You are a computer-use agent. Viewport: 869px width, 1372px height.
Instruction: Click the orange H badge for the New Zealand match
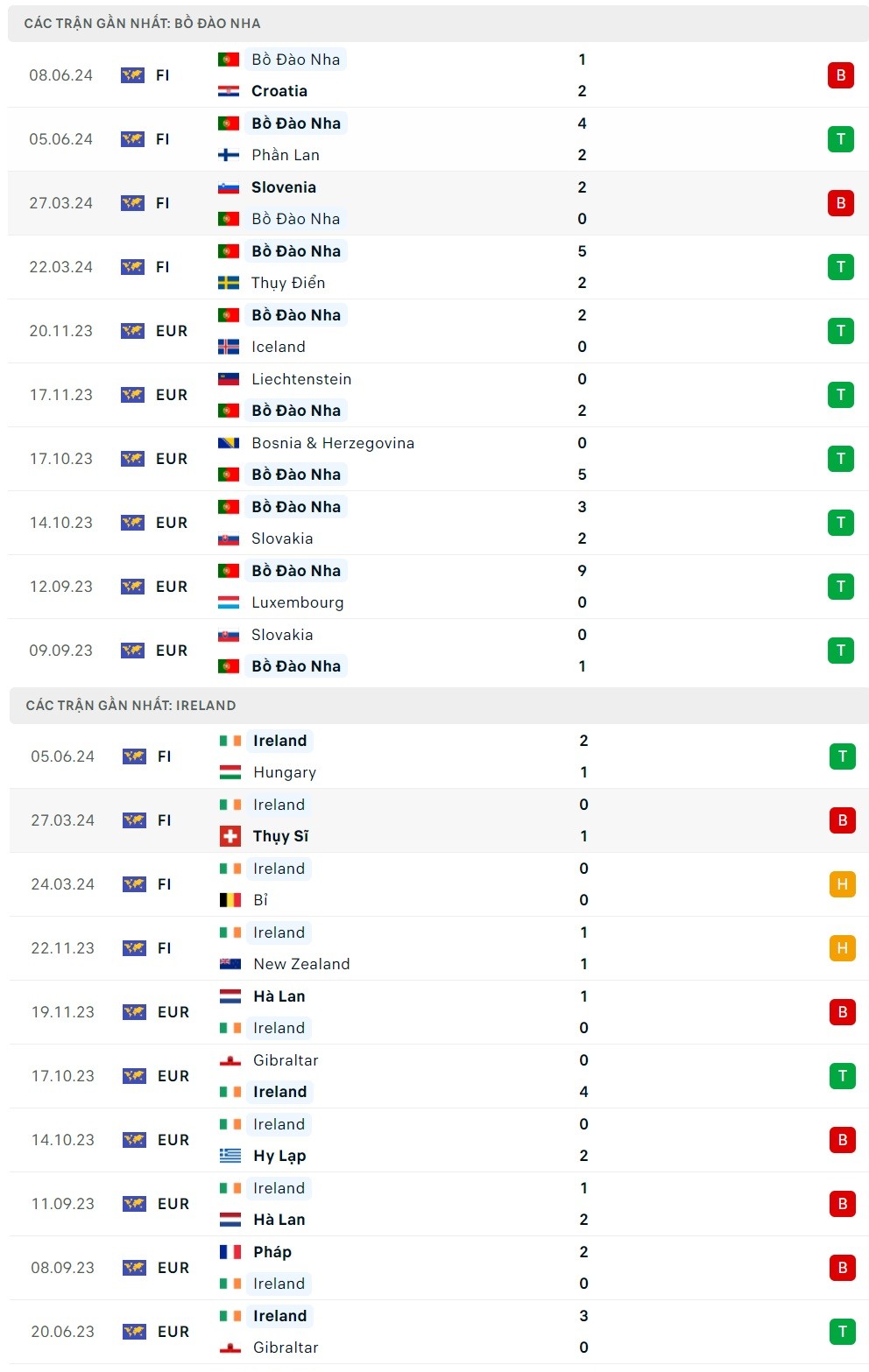click(x=842, y=948)
